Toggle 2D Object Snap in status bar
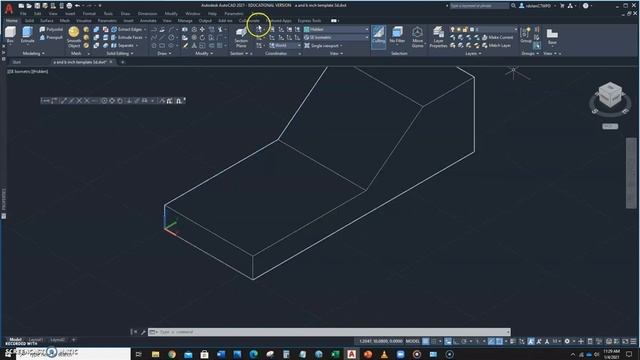The width and height of the screenshot is (640, 360). 499,341
